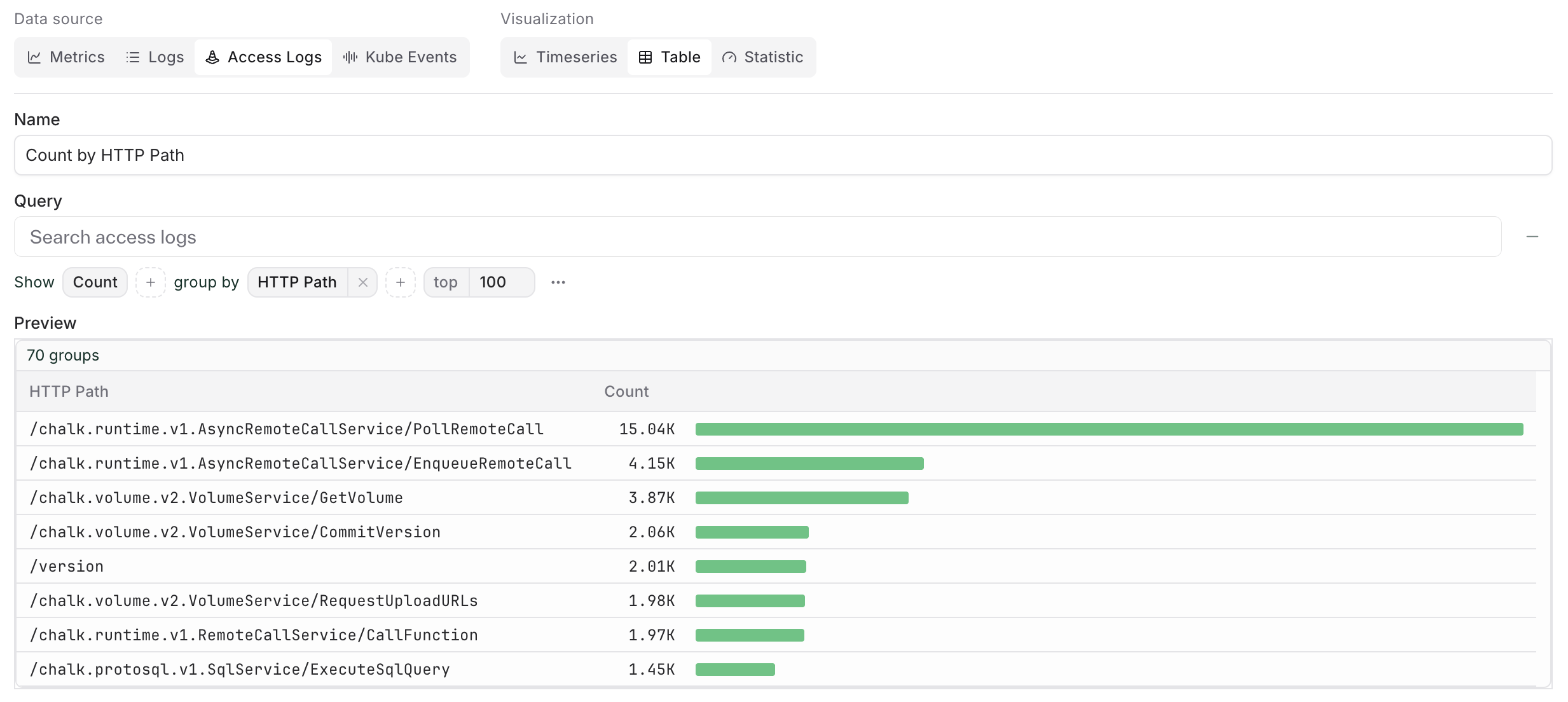This screenshot has height=702, width=1568.
Task: Switch visualization to Timeseries
Action: 565,57
